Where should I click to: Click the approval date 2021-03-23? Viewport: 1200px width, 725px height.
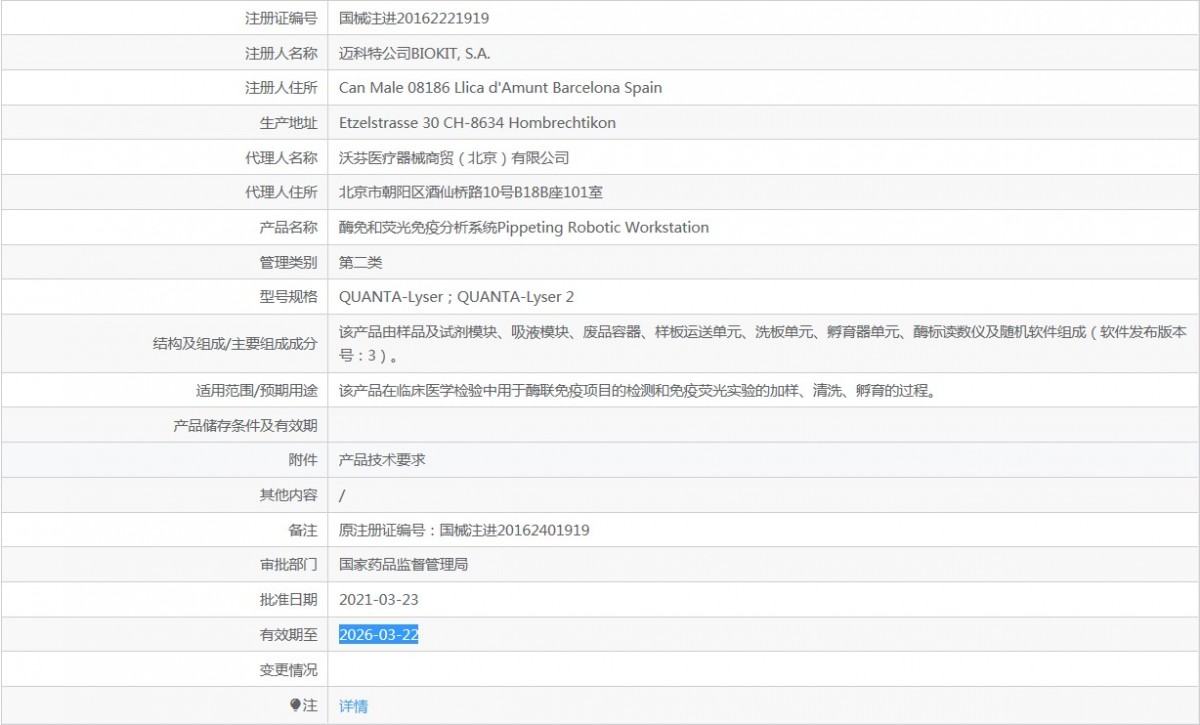[378, 600]
